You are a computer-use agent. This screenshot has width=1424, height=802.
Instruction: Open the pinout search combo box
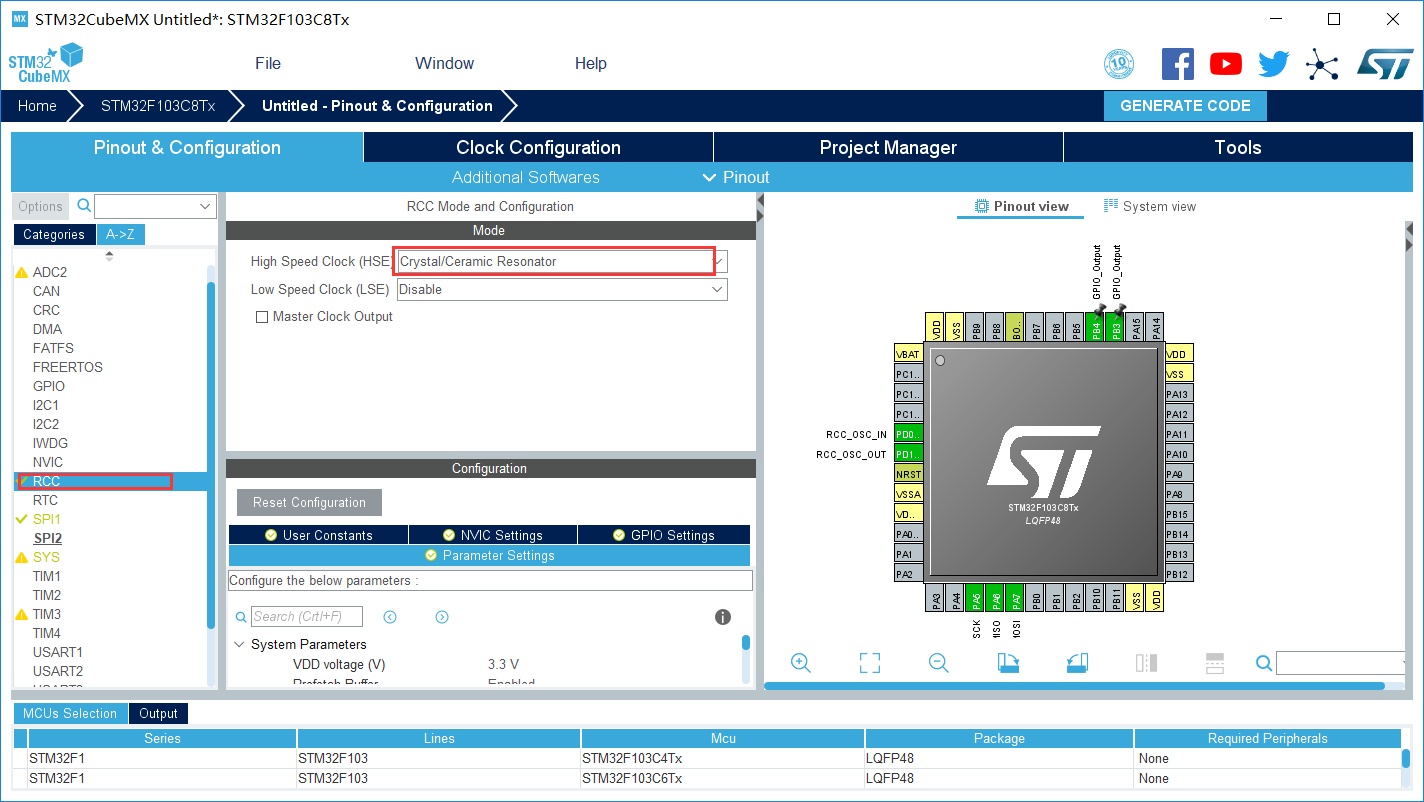(1342, 663)
